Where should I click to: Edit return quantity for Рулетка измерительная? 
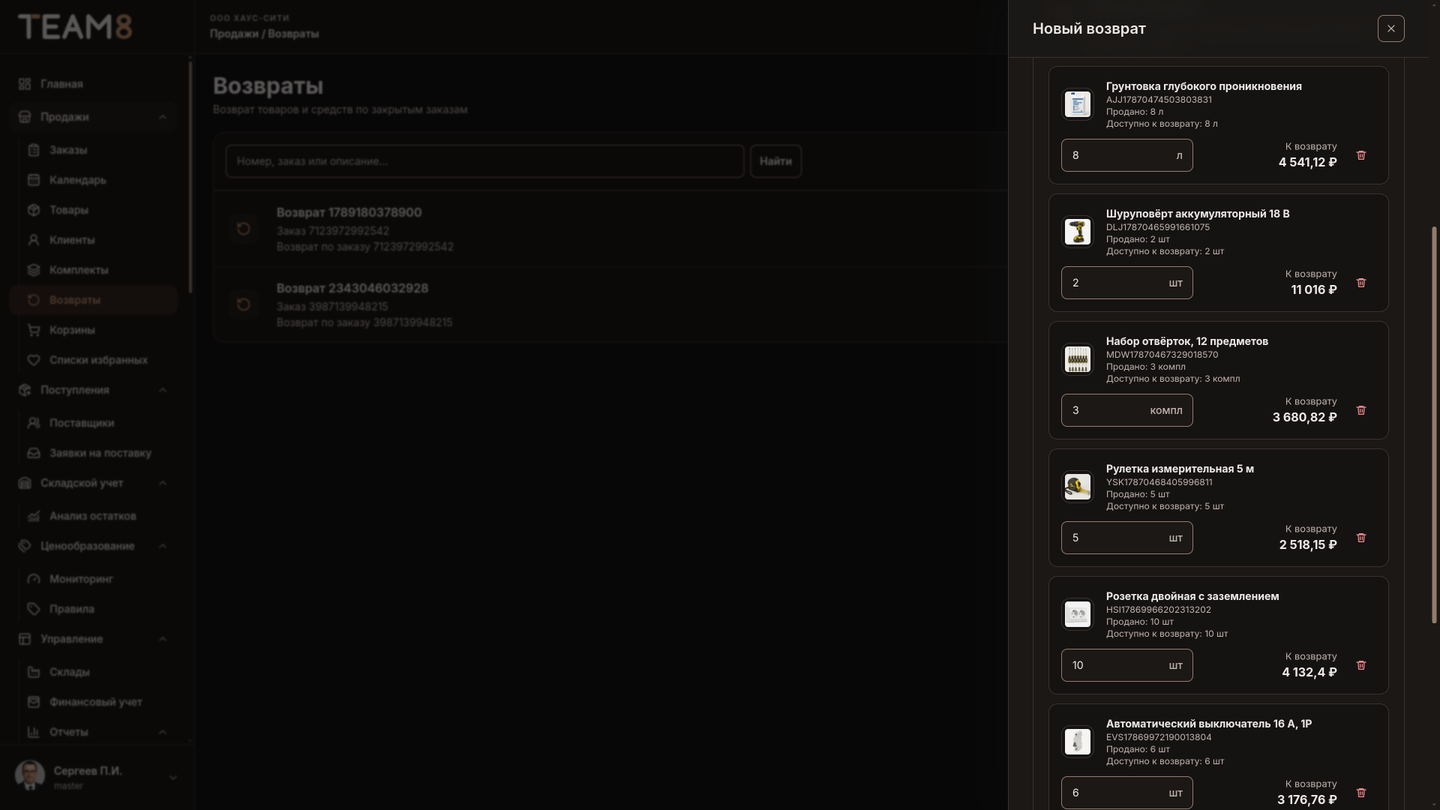1127,538
